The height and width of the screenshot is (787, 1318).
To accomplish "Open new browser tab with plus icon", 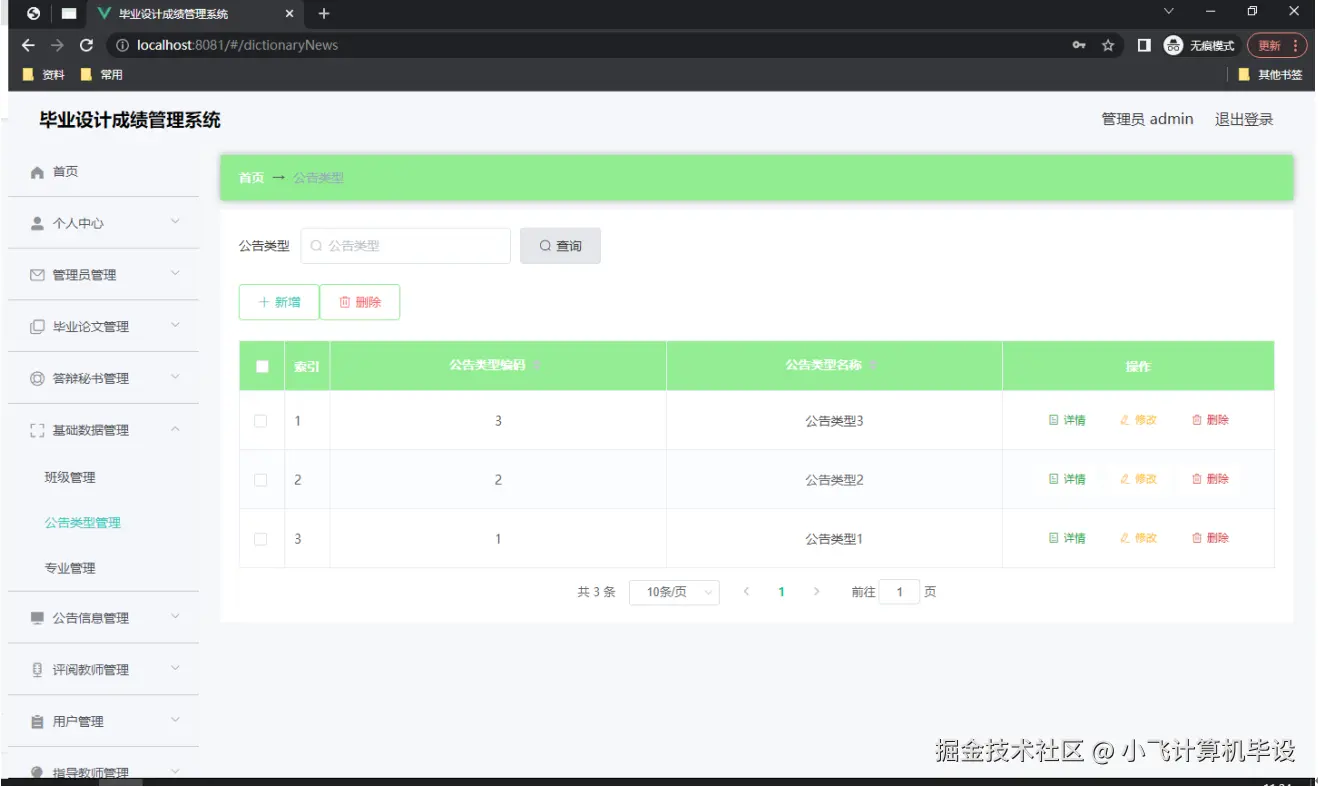I will click(x=323, y=14).
